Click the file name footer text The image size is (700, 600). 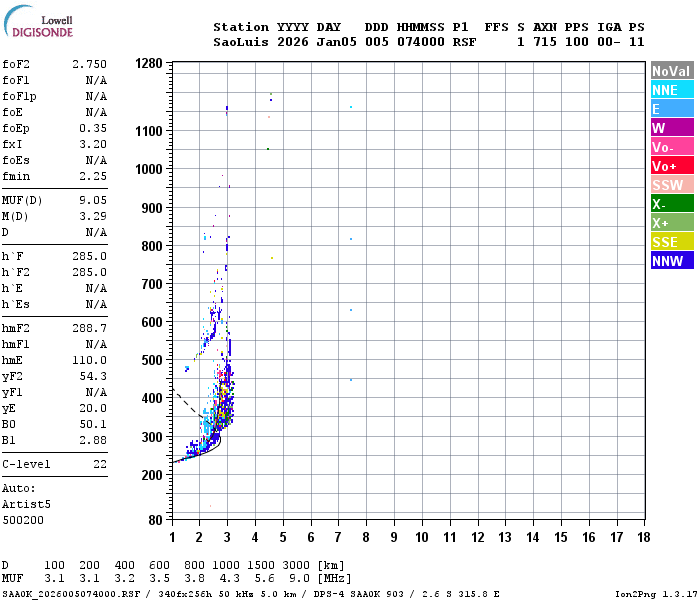[x=71, y=594]
